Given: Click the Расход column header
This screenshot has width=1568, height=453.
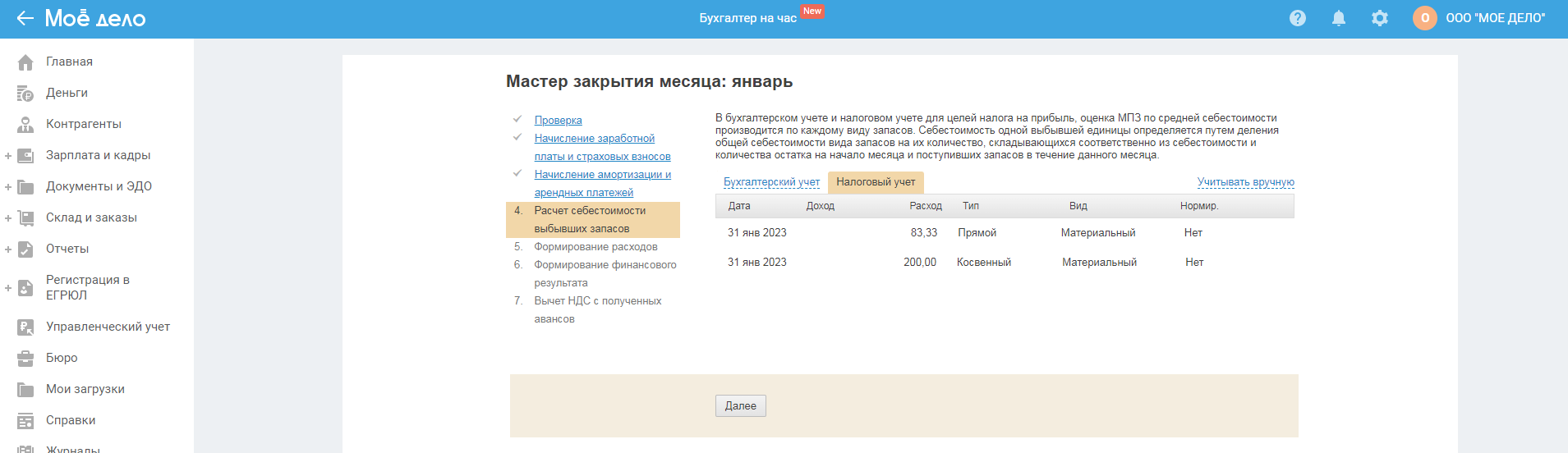Looking at the screenshot, I should [x=926, y=206].
